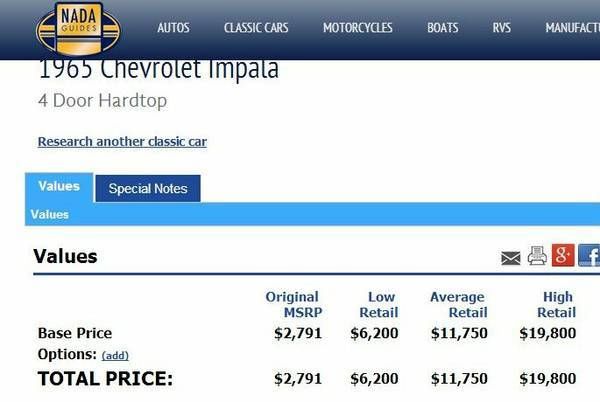Open the Classic Cars menu
Image resolution: width=600 pixels, height=402 pixels.
click(256, 28)
